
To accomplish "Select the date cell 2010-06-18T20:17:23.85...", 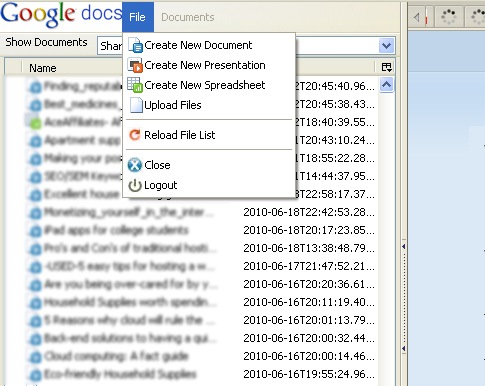I will 309,230.
